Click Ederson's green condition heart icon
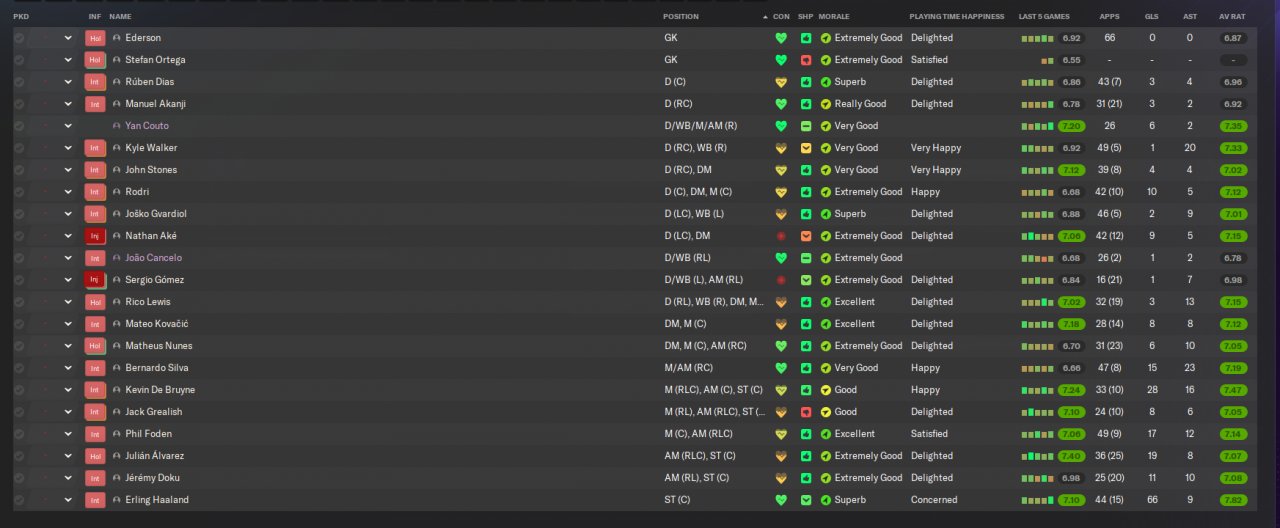1280x528 pixels. point(781,38)
